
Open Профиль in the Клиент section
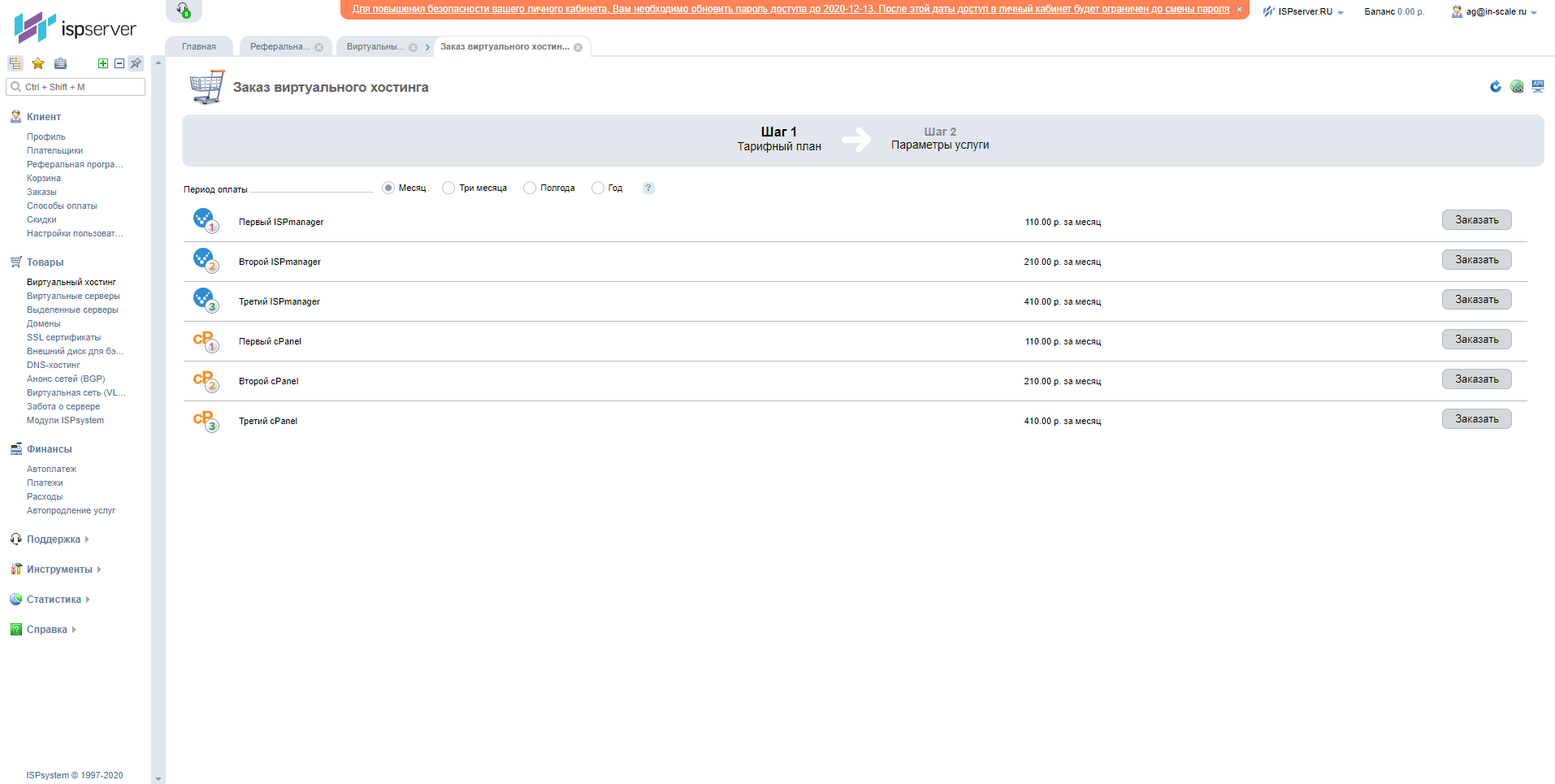45,137
